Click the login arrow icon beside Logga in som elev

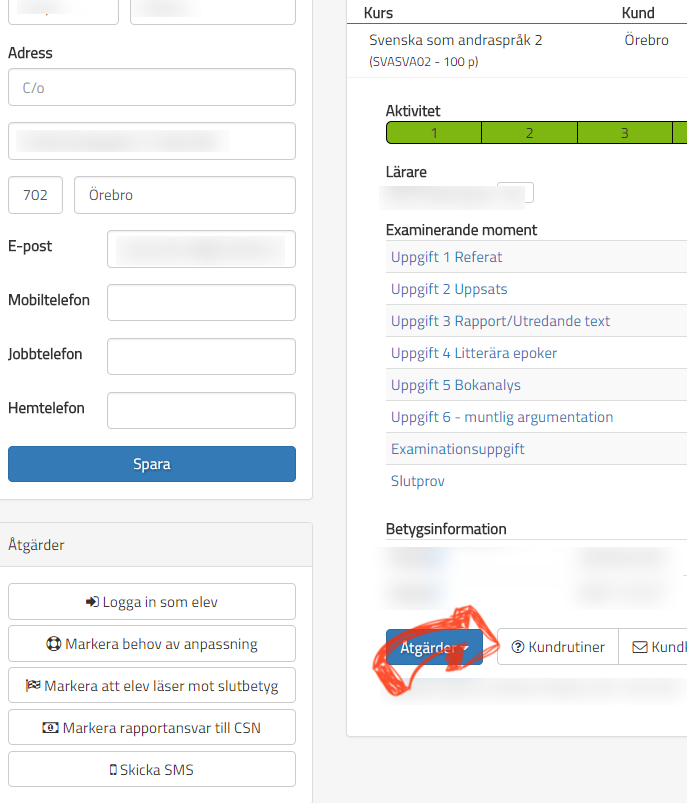tap(93, 602)
